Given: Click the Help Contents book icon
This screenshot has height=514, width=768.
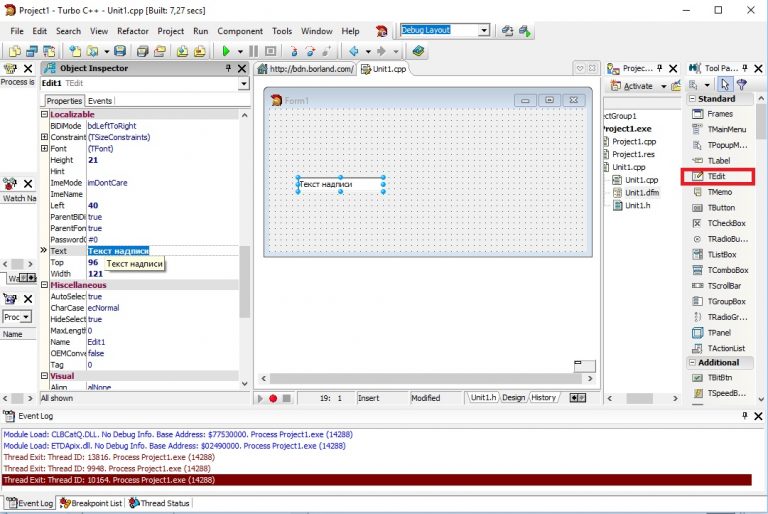Looking at the screenshot, I should coord(418,51).
